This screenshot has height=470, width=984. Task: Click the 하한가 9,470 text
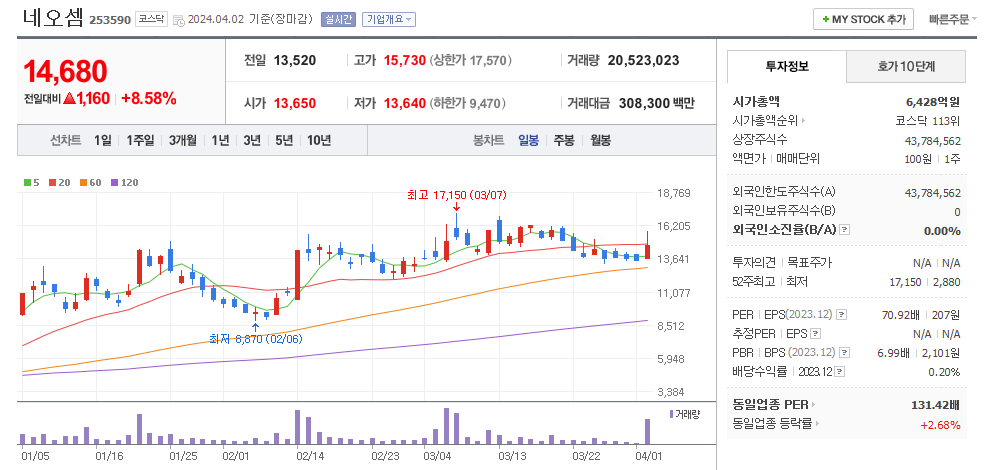468,104
